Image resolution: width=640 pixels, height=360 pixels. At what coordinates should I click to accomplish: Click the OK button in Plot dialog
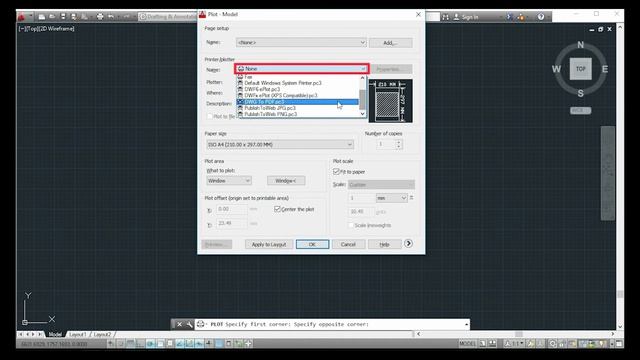tap(312, 244)
